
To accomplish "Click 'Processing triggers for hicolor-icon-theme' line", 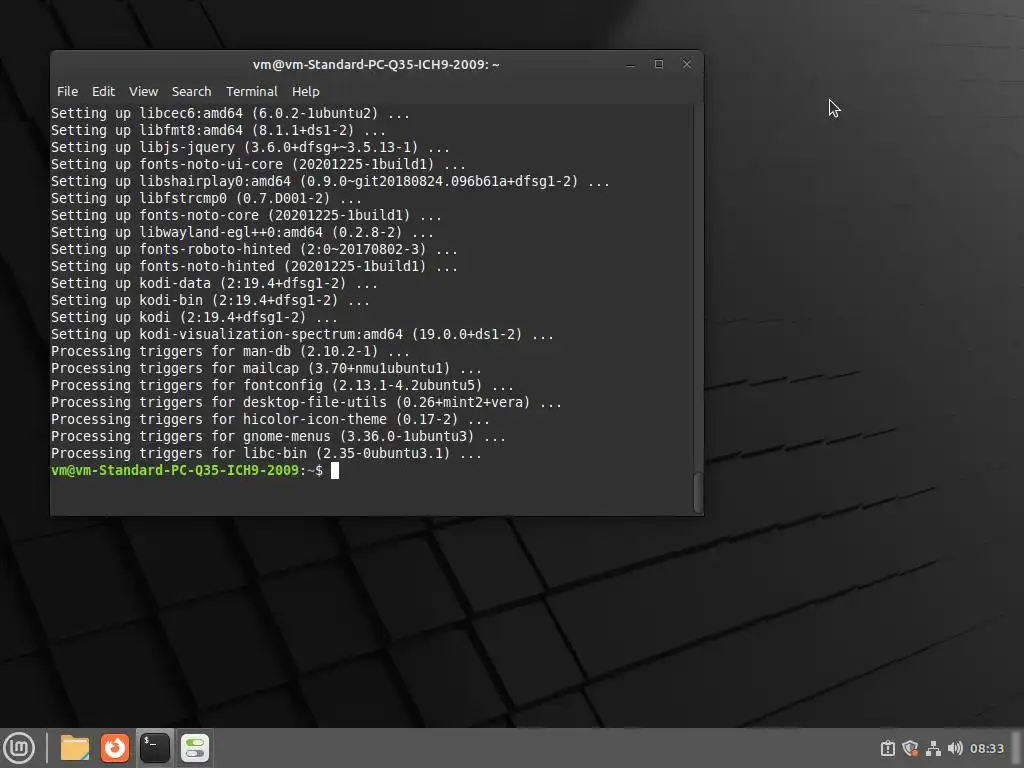I will click(270, 419).
